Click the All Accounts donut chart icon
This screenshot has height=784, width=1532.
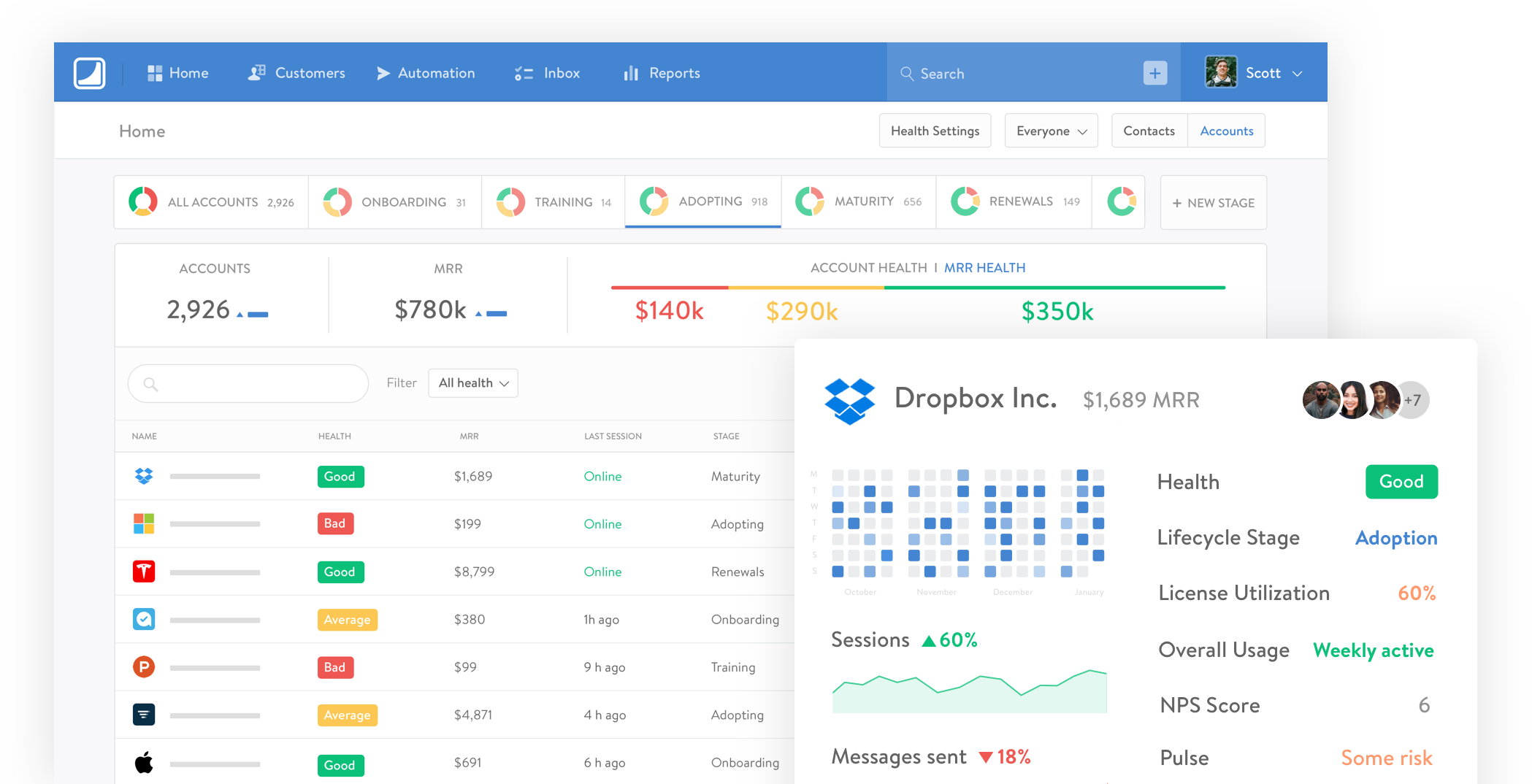click(x=143, y=201)
